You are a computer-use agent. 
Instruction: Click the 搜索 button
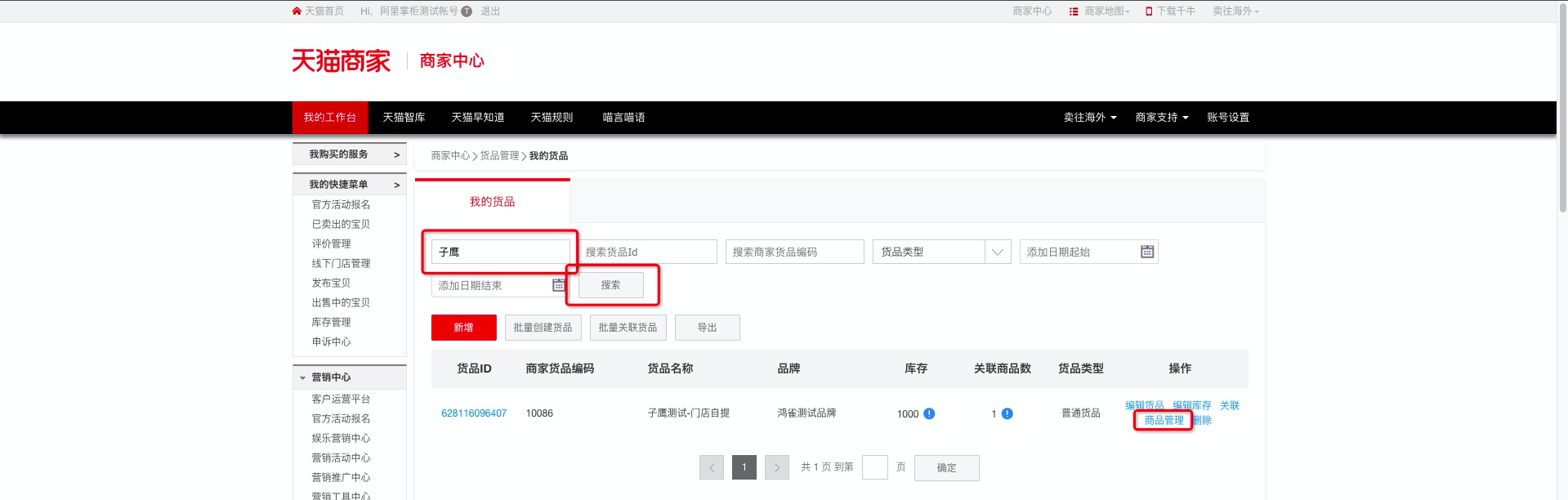(x=610, y=285)
